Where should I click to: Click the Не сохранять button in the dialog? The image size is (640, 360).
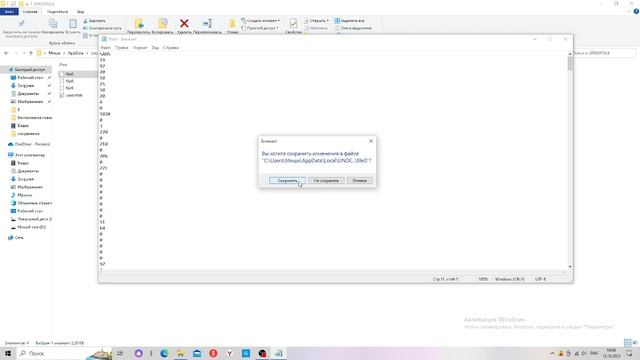[326, 180]
